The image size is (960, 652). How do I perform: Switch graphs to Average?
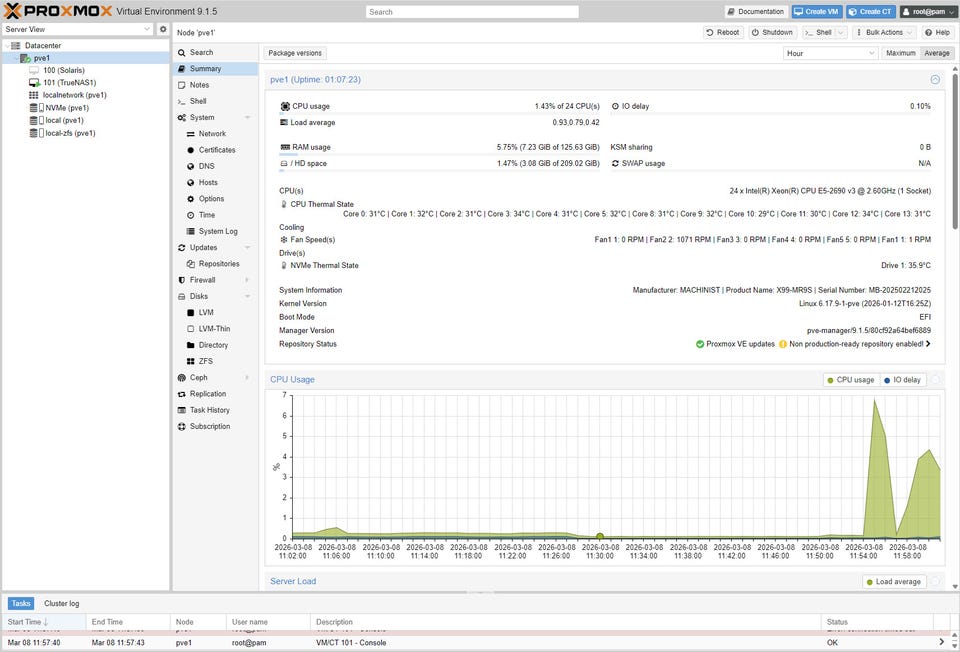click(937, 53)
